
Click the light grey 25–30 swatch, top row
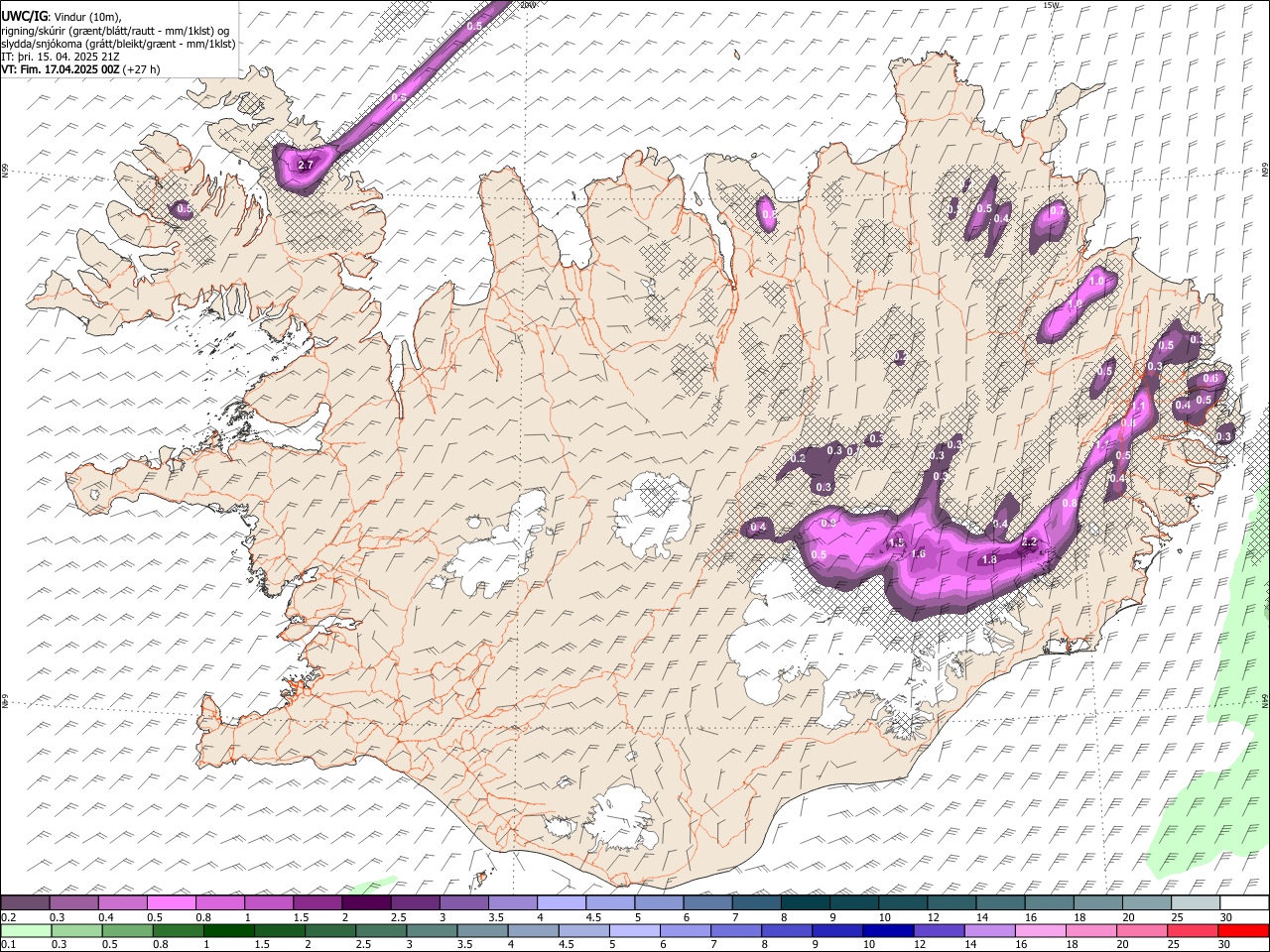(1196, 903)
